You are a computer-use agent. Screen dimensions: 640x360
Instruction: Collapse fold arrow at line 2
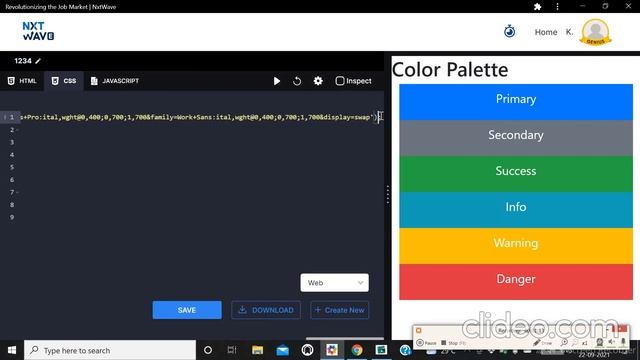18,130
